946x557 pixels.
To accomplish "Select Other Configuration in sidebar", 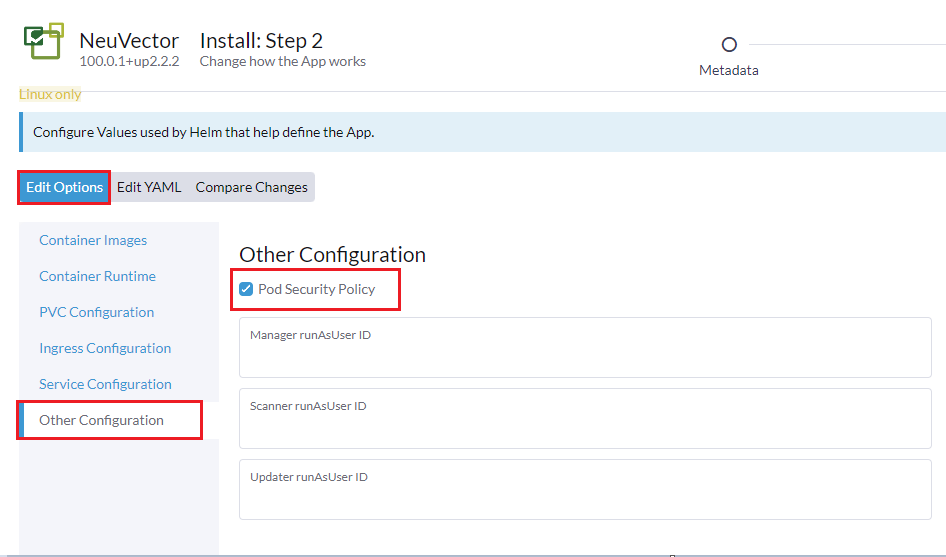I will tap(101, 420).
